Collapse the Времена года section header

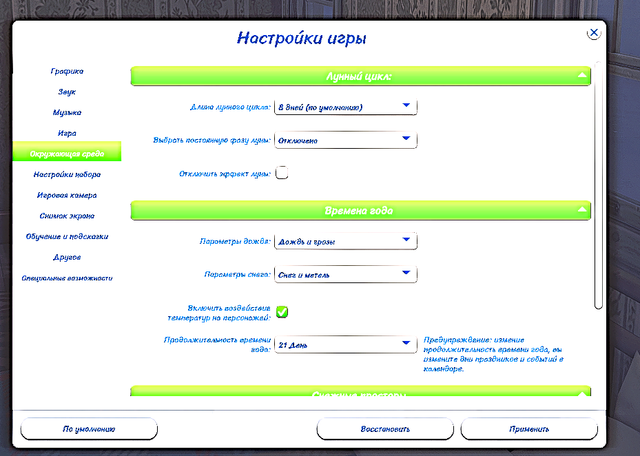360,210
